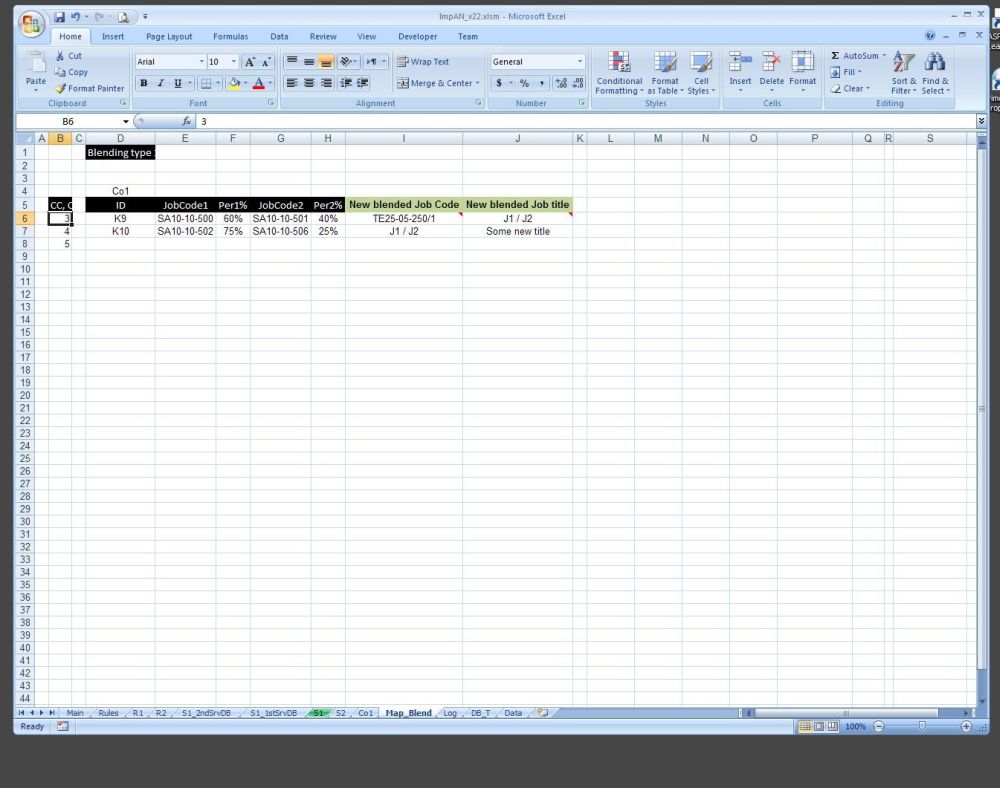Viewport: 1000px width, 788px height.
Task: Click the Increase Font Size icon
Action: (x=250, y=62)
